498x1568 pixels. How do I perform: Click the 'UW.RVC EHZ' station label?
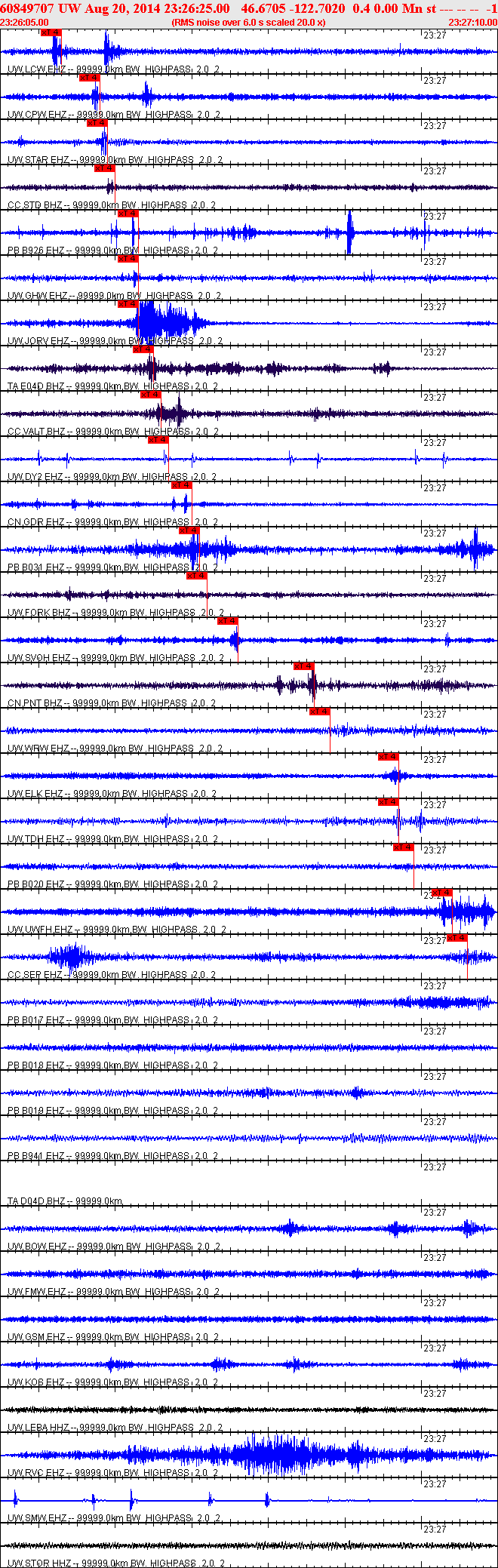click(37, 1473)
